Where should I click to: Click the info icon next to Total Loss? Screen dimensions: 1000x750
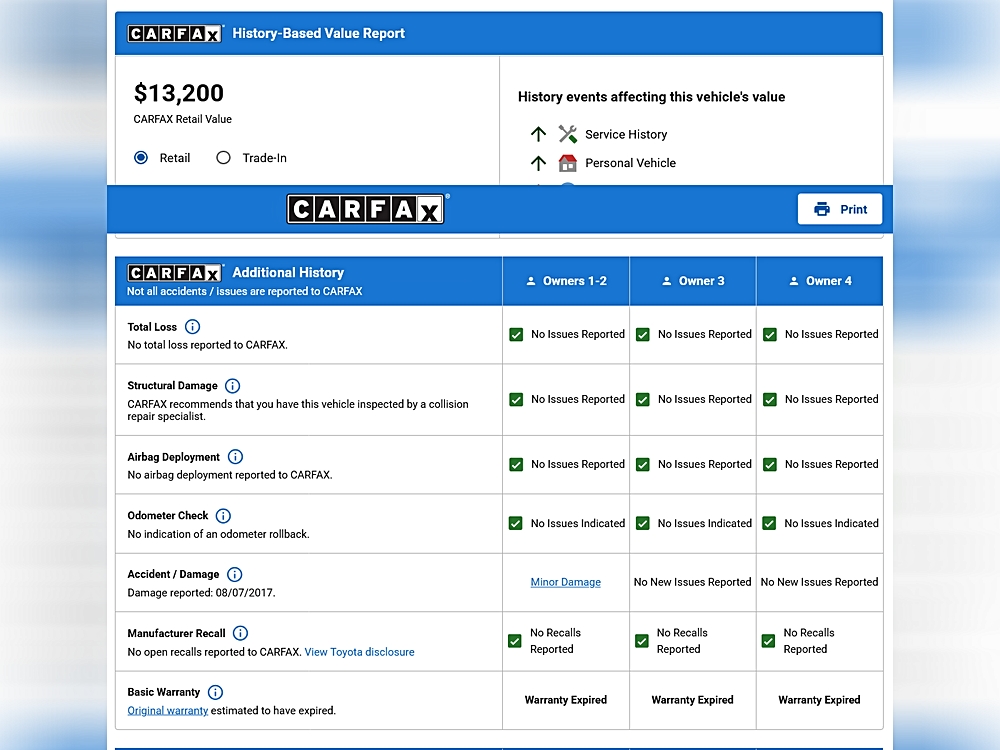tap(193, 327)
